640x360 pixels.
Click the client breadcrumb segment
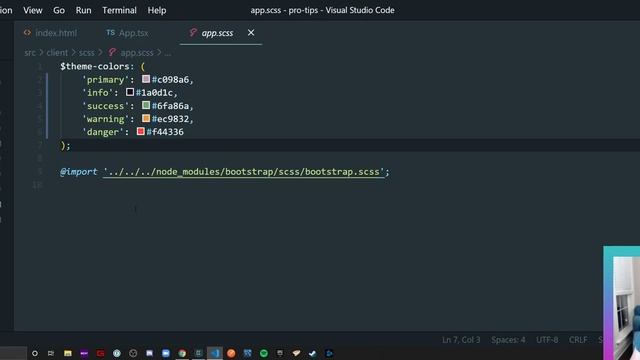57,53
